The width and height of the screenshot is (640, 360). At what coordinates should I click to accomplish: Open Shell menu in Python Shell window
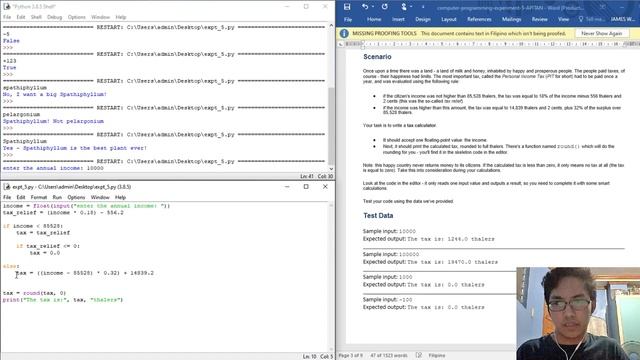coord(36,17)
